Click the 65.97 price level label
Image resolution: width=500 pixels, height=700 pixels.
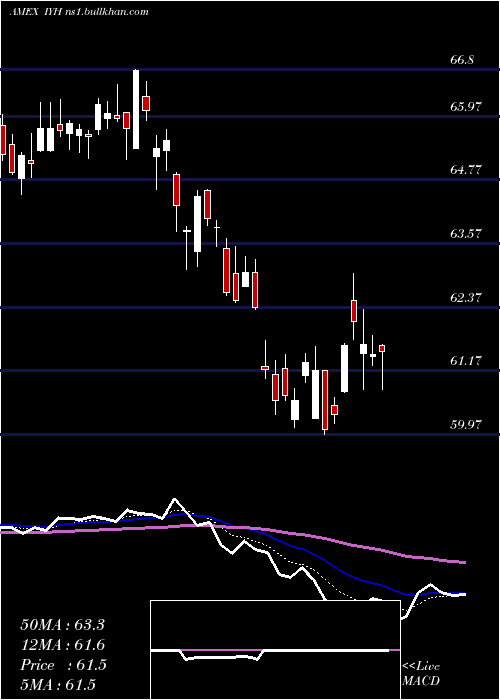[x=466, y=107]
